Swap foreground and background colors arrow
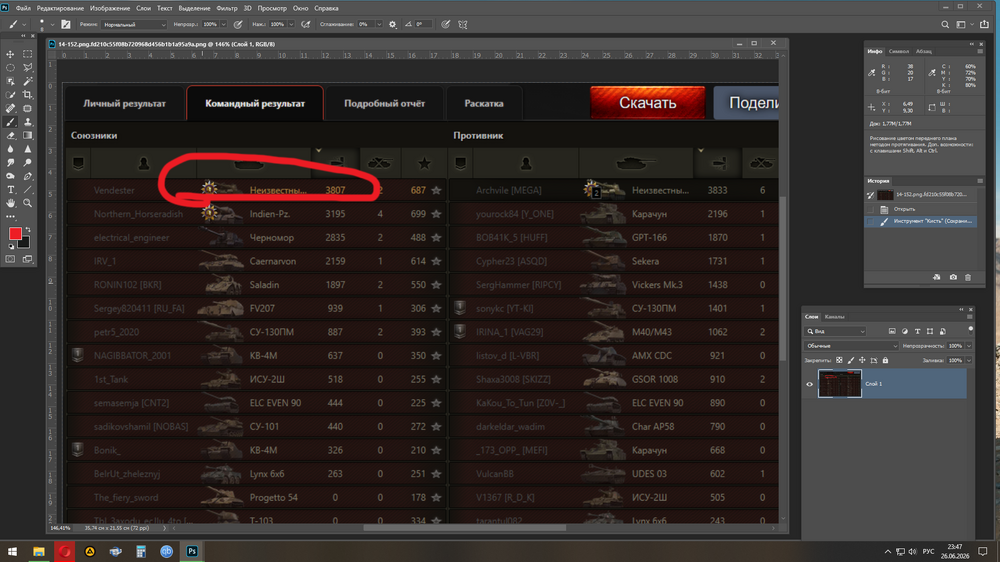The width and height of the screenshot is (1000, 562). 27,230
